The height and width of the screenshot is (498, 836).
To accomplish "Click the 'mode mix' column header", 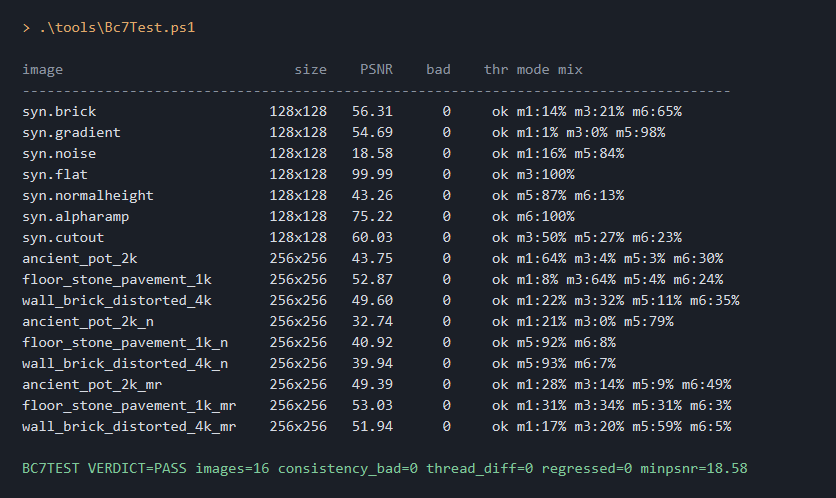I will click(550, 70).
